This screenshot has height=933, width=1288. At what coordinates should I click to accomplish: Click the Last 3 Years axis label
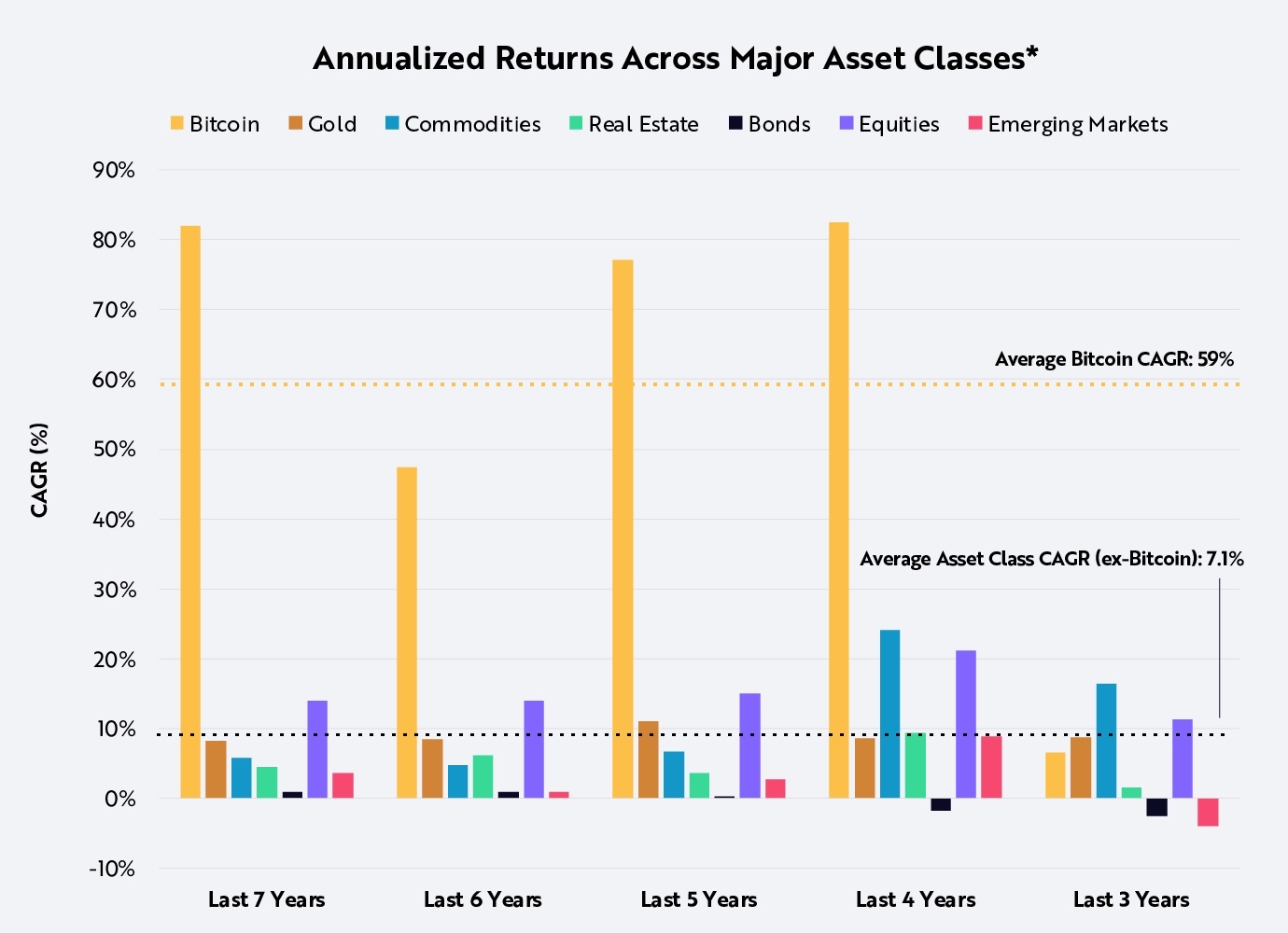(1130, 900)
